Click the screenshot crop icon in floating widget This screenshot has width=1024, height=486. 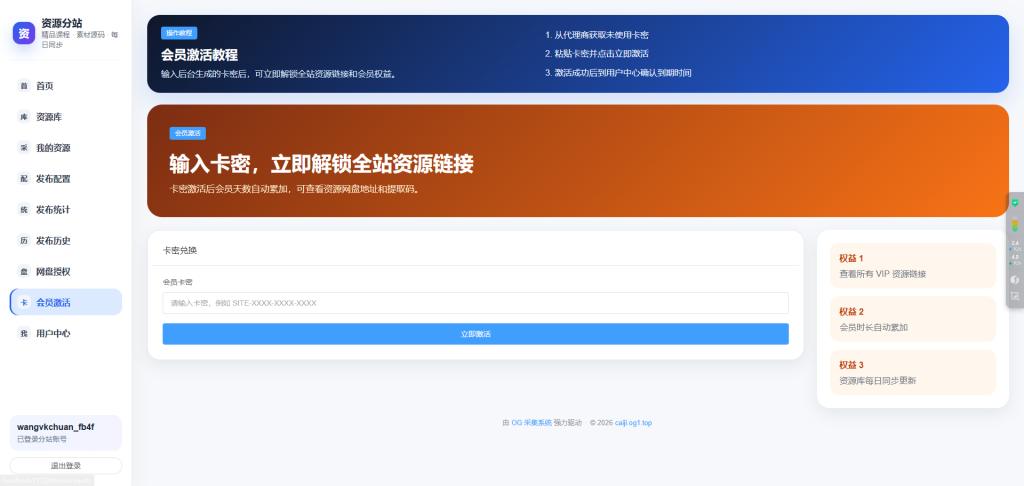[1015, 296]
